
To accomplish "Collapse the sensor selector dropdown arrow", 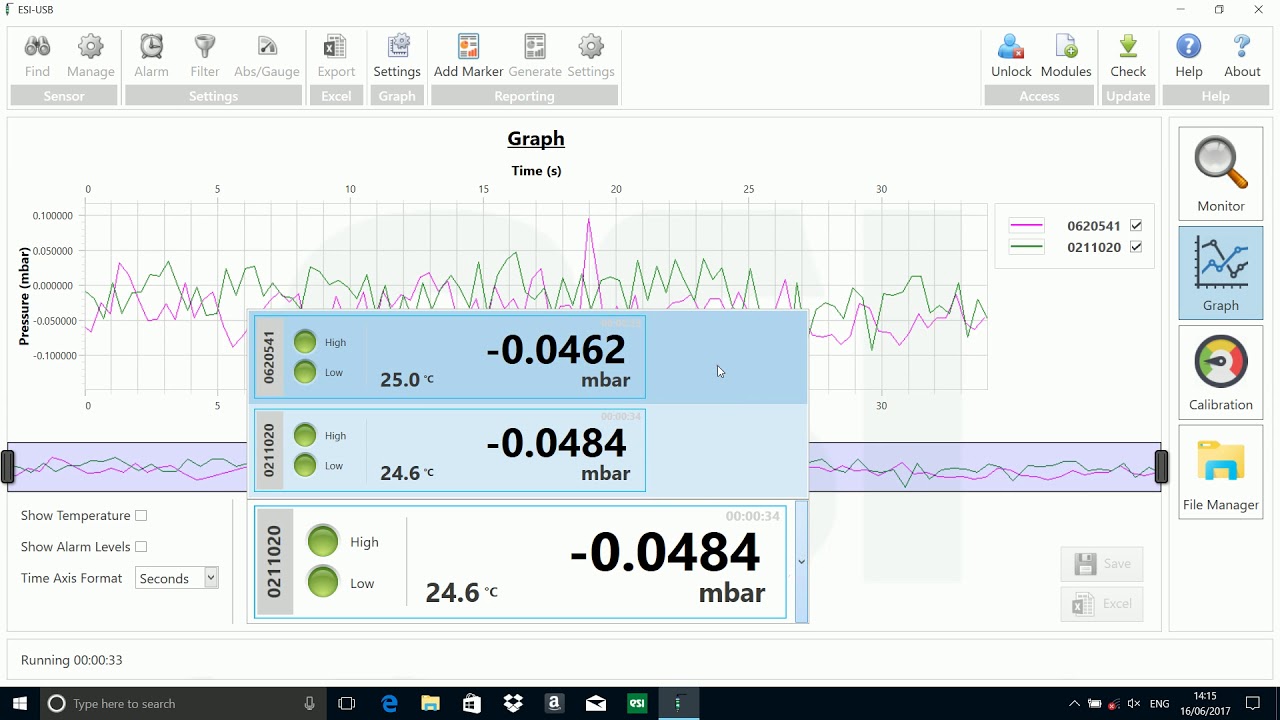I will [801, 562].
